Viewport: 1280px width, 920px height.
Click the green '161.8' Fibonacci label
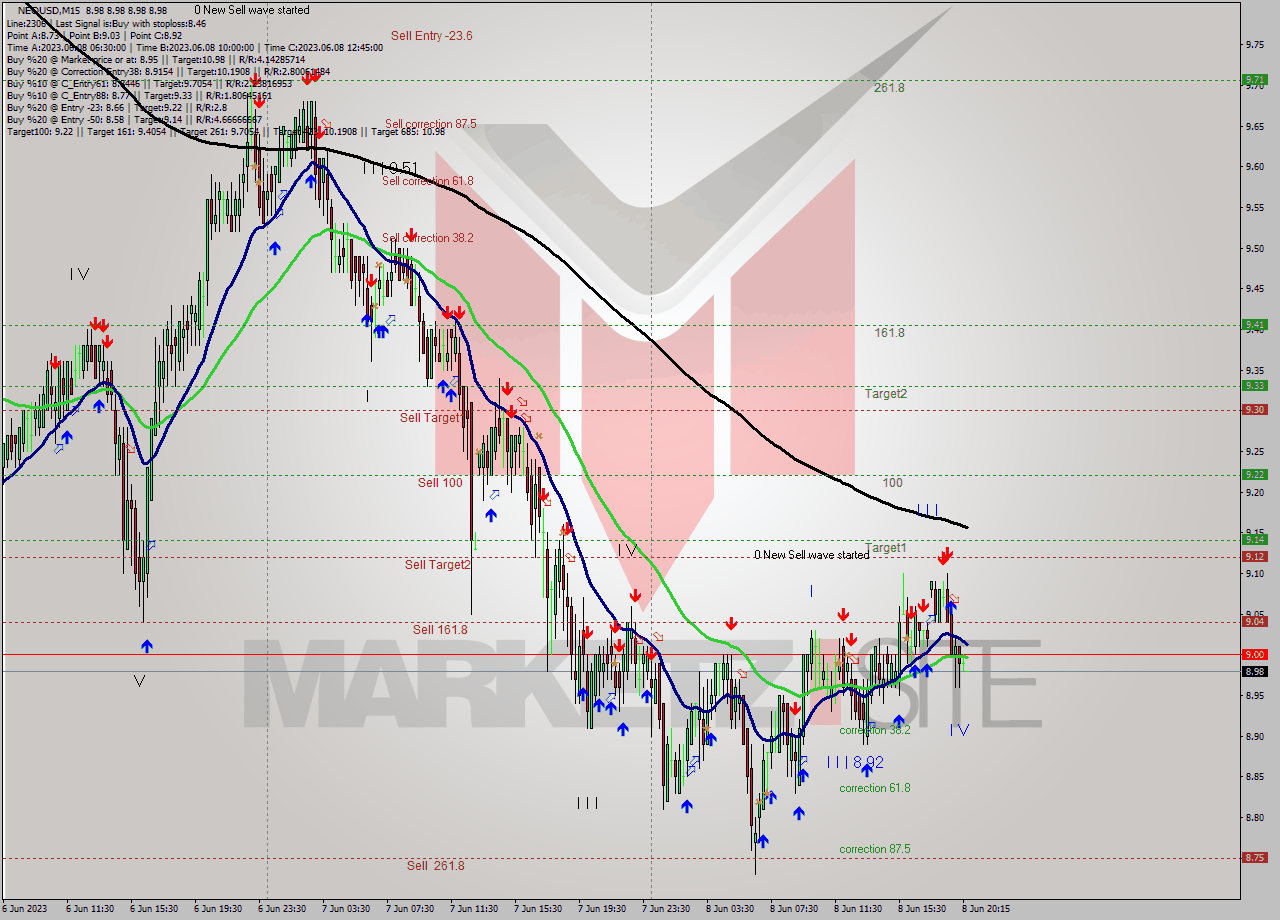point(889,332)
